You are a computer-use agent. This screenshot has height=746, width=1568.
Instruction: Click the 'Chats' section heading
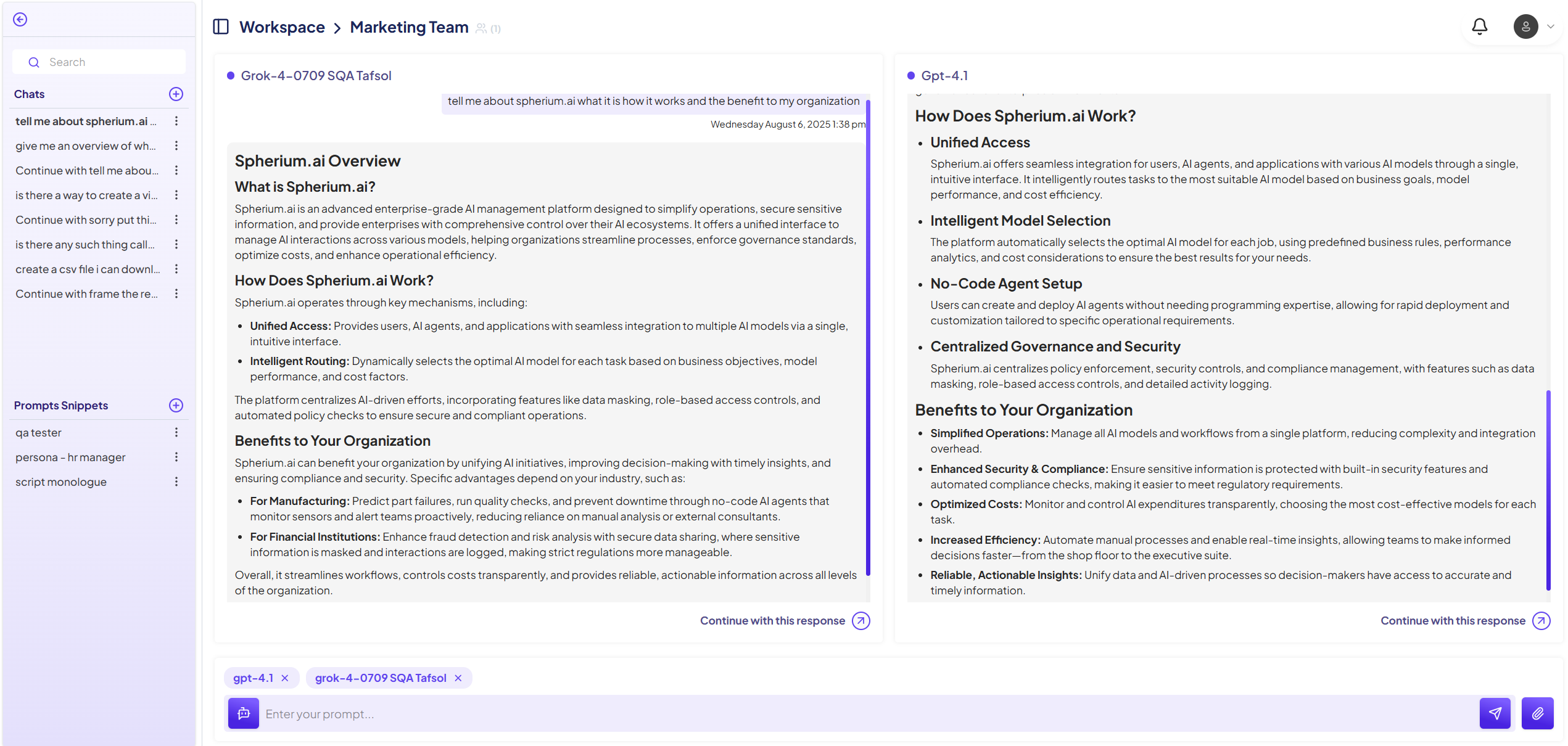point(29,94)
